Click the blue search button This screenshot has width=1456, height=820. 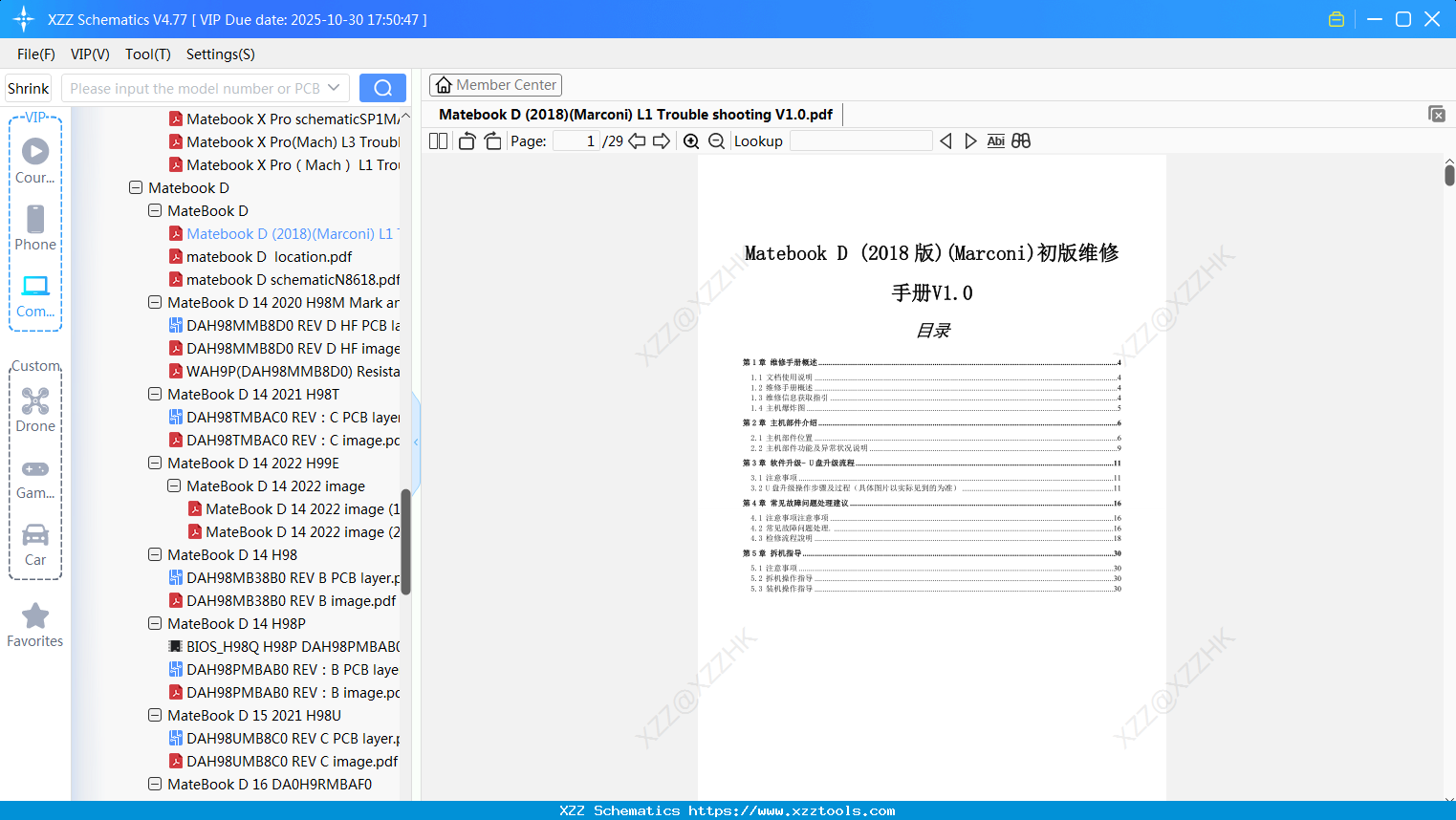point(382,88)
